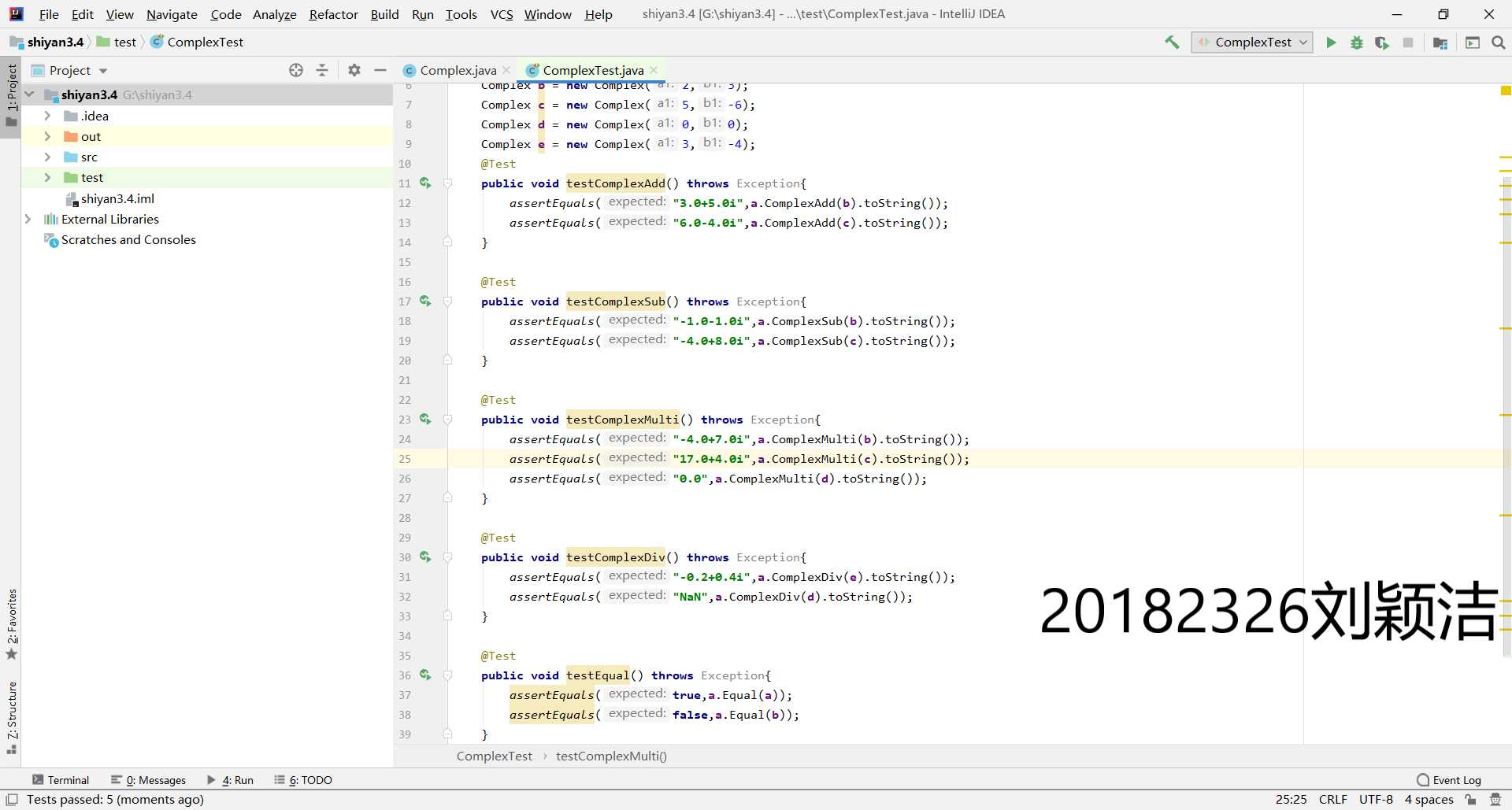The width and height of the screenshot is (1512, 810).
Task: Open the Run Anything toolbar icon
Action: (1473, 43)
